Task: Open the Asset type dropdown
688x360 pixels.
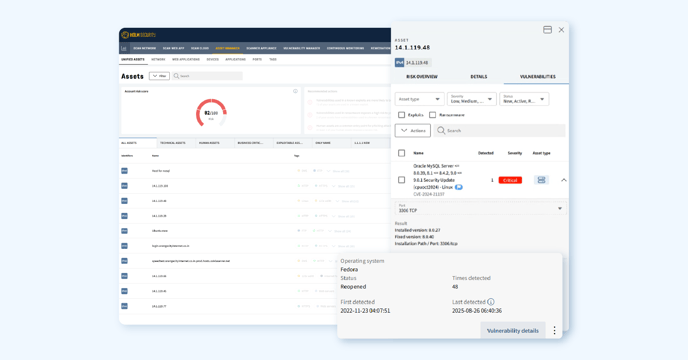Action: pyautogui.click(x=419, y=99)
